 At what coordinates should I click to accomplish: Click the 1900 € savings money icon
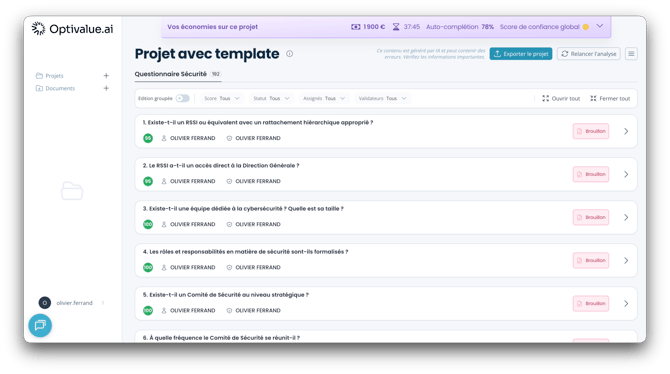356,27
